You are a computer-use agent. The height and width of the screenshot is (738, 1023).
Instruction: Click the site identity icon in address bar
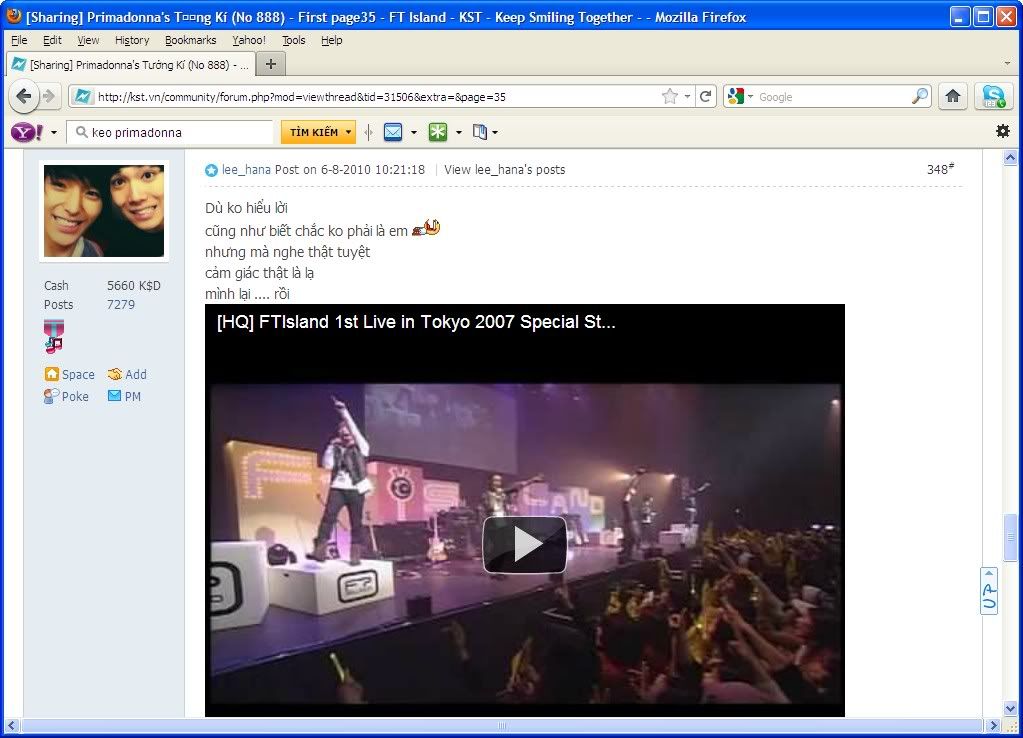pos(83,97)
